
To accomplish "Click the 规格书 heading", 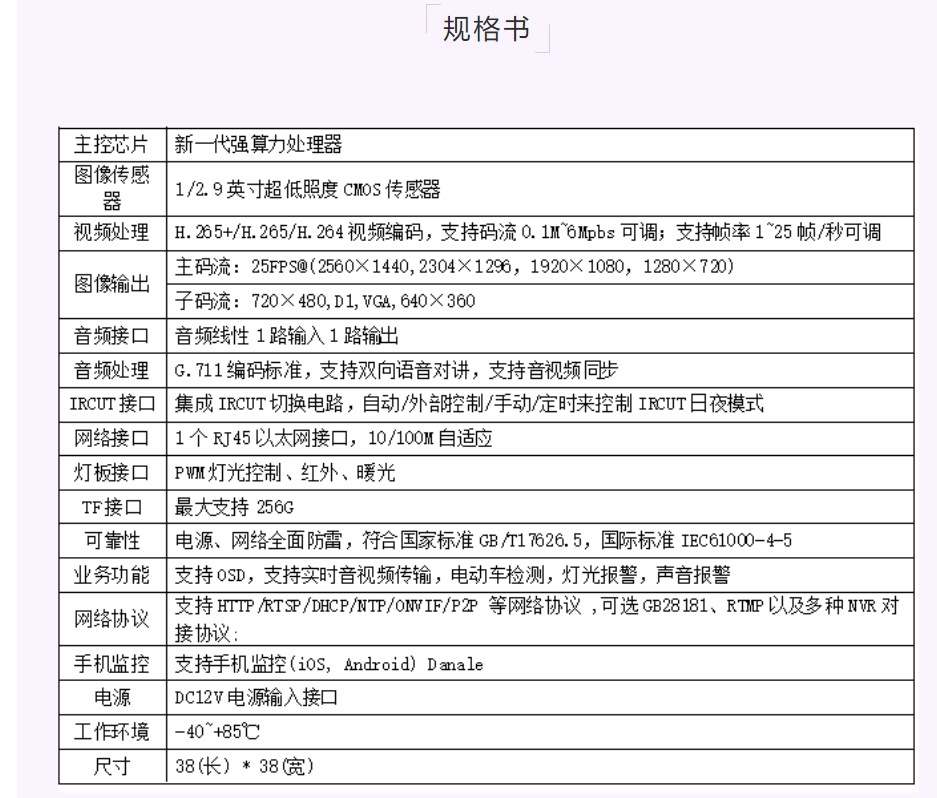I will point(486,29).
